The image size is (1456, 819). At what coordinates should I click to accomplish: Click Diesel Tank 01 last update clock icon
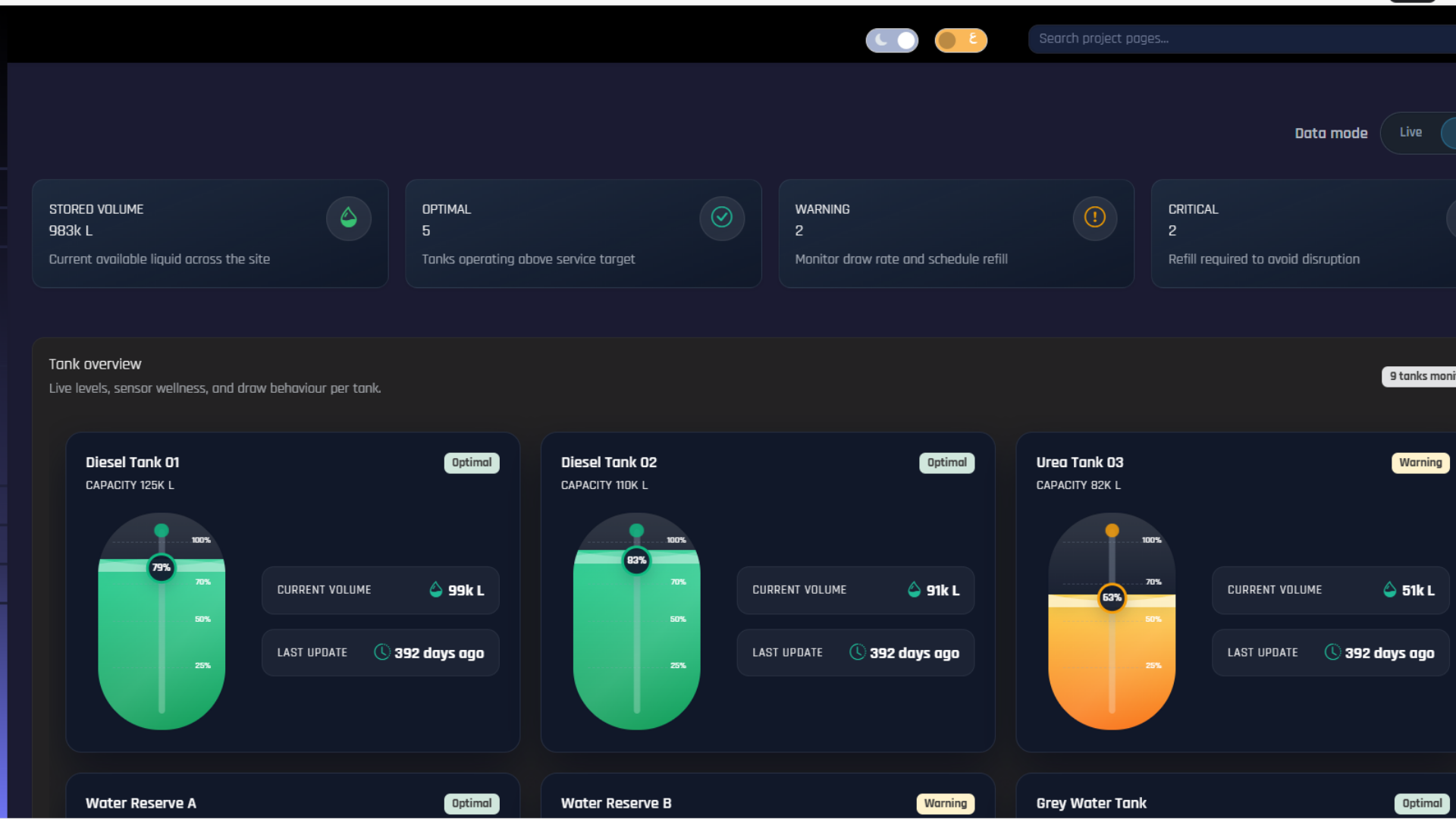[382, 652]
